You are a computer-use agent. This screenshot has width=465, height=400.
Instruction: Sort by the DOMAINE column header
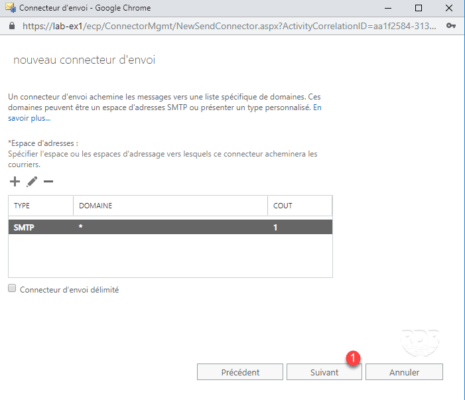(170, 206)
